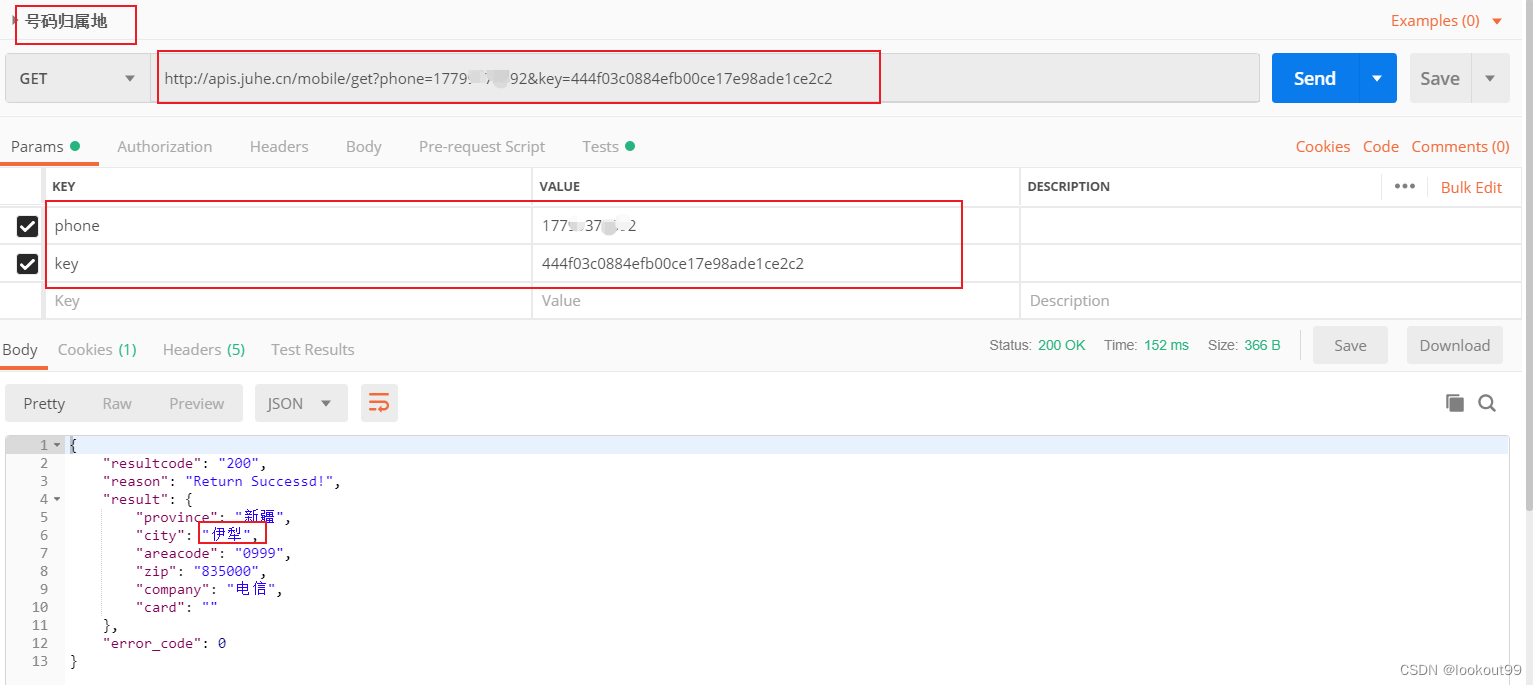Expand the Save options dropdown arrow
The width and height of the screenshot is (1537, 685).
(1490, 78)
